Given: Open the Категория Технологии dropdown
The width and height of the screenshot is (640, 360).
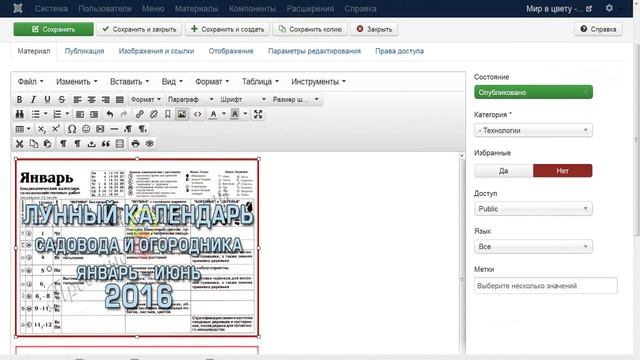Looking at the screenshot, I should point(533,131).
